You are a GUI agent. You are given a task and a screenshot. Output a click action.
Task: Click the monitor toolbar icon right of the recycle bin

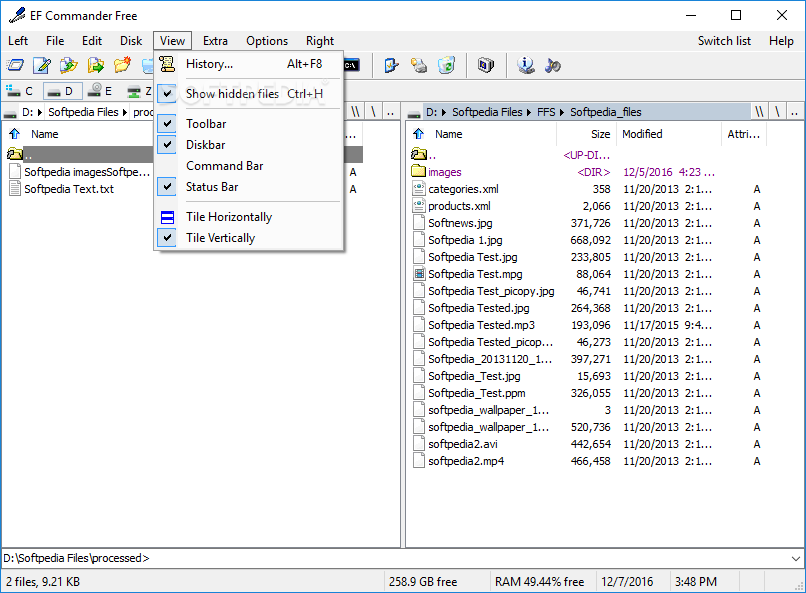tap(486, 65)
